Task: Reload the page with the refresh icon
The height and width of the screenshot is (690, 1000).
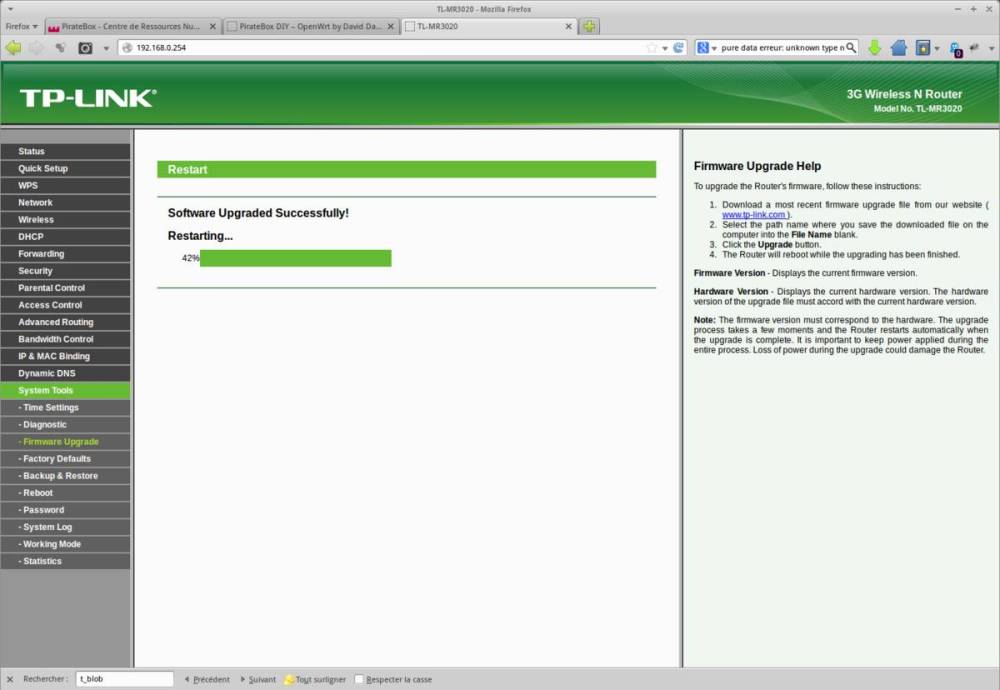Action: click(x=679, y=48)
